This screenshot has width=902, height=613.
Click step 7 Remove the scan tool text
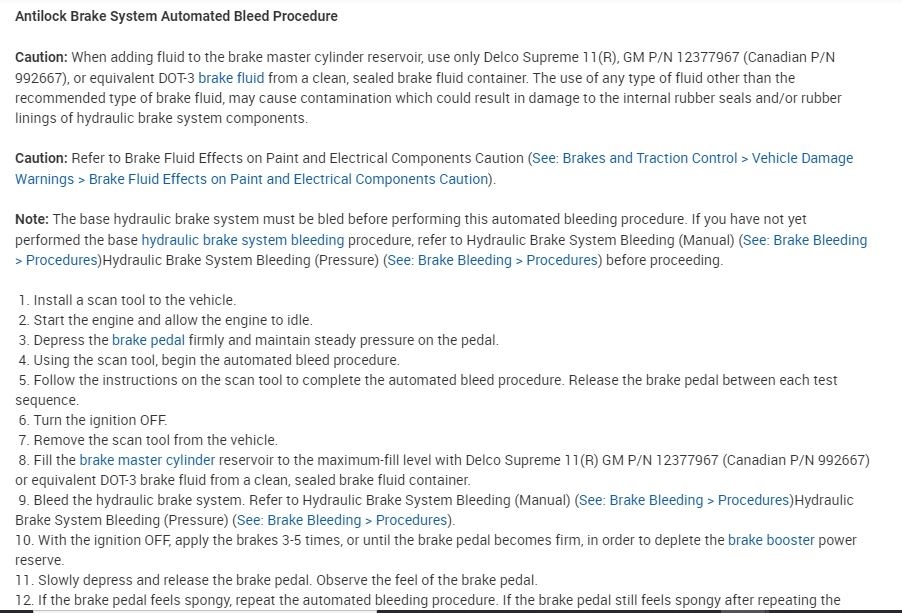[x=155, y=440]
